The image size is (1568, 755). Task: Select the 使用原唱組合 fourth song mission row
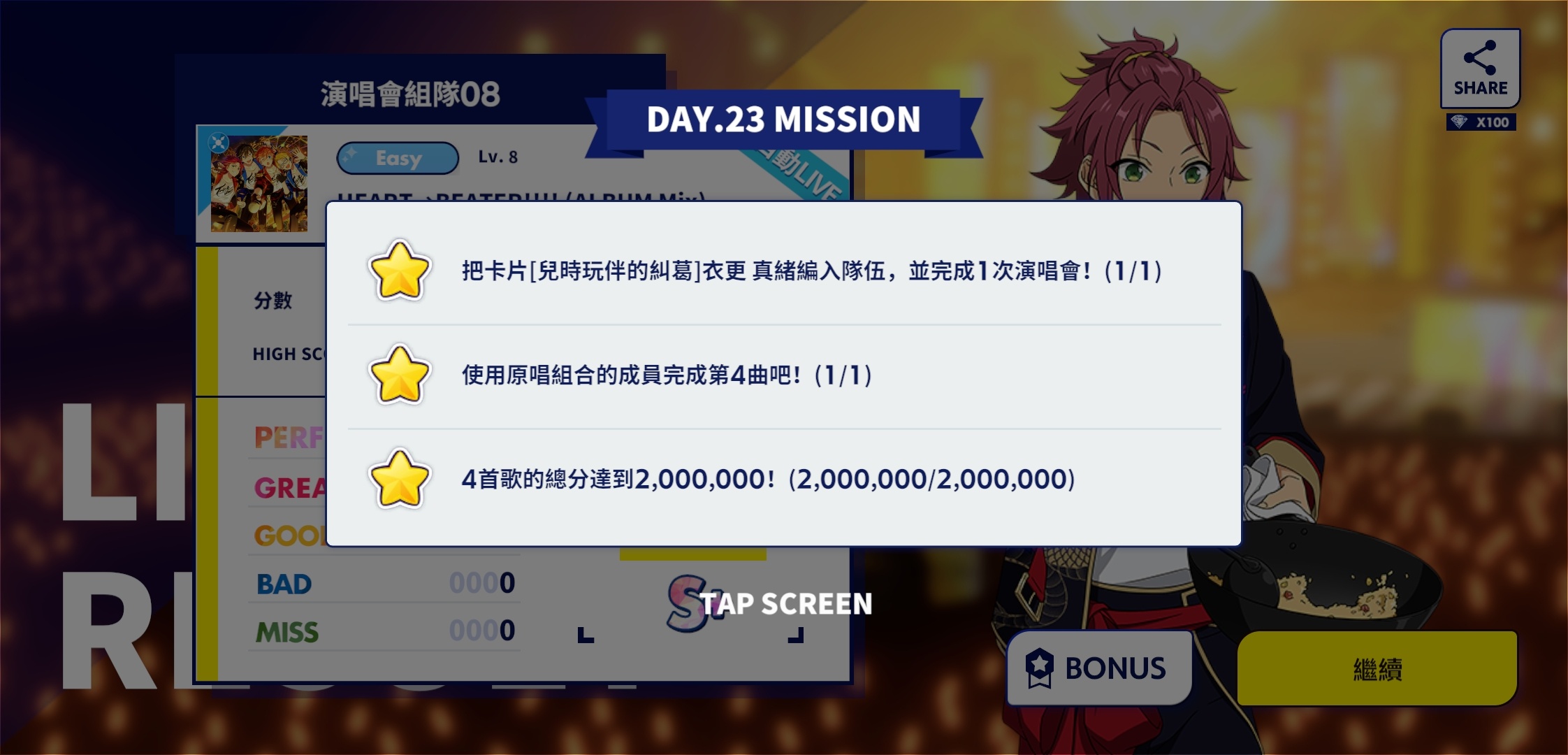784,375
